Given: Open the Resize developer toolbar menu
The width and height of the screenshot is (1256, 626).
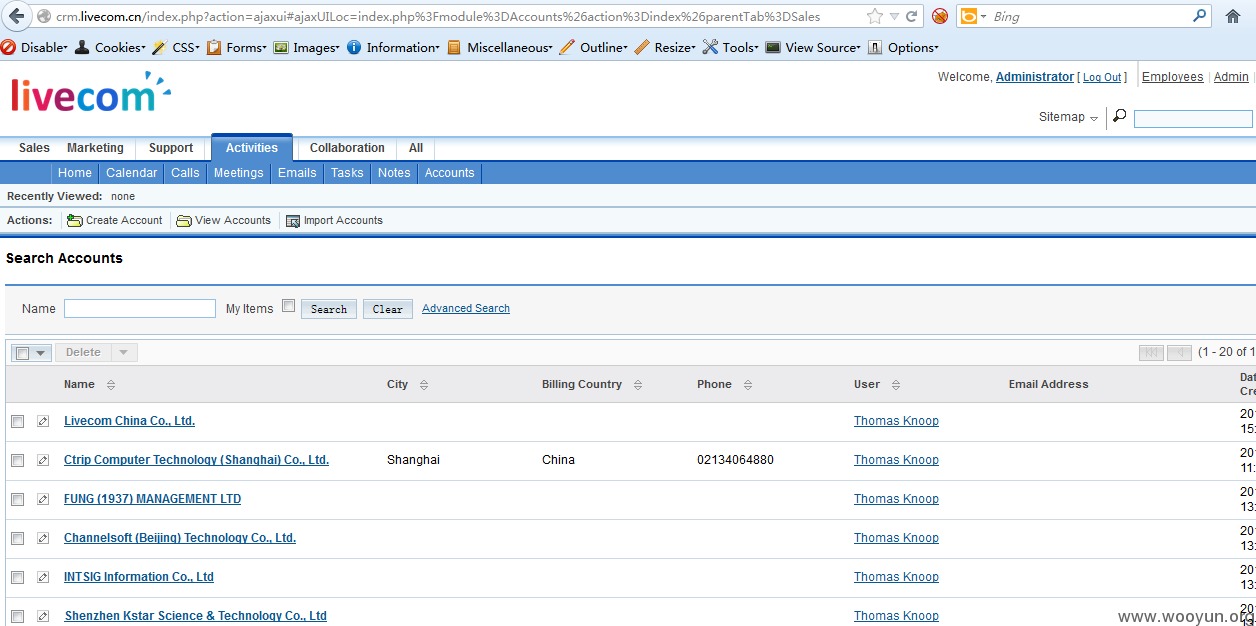Looking at the screenshot, I should tap(665, 47).
